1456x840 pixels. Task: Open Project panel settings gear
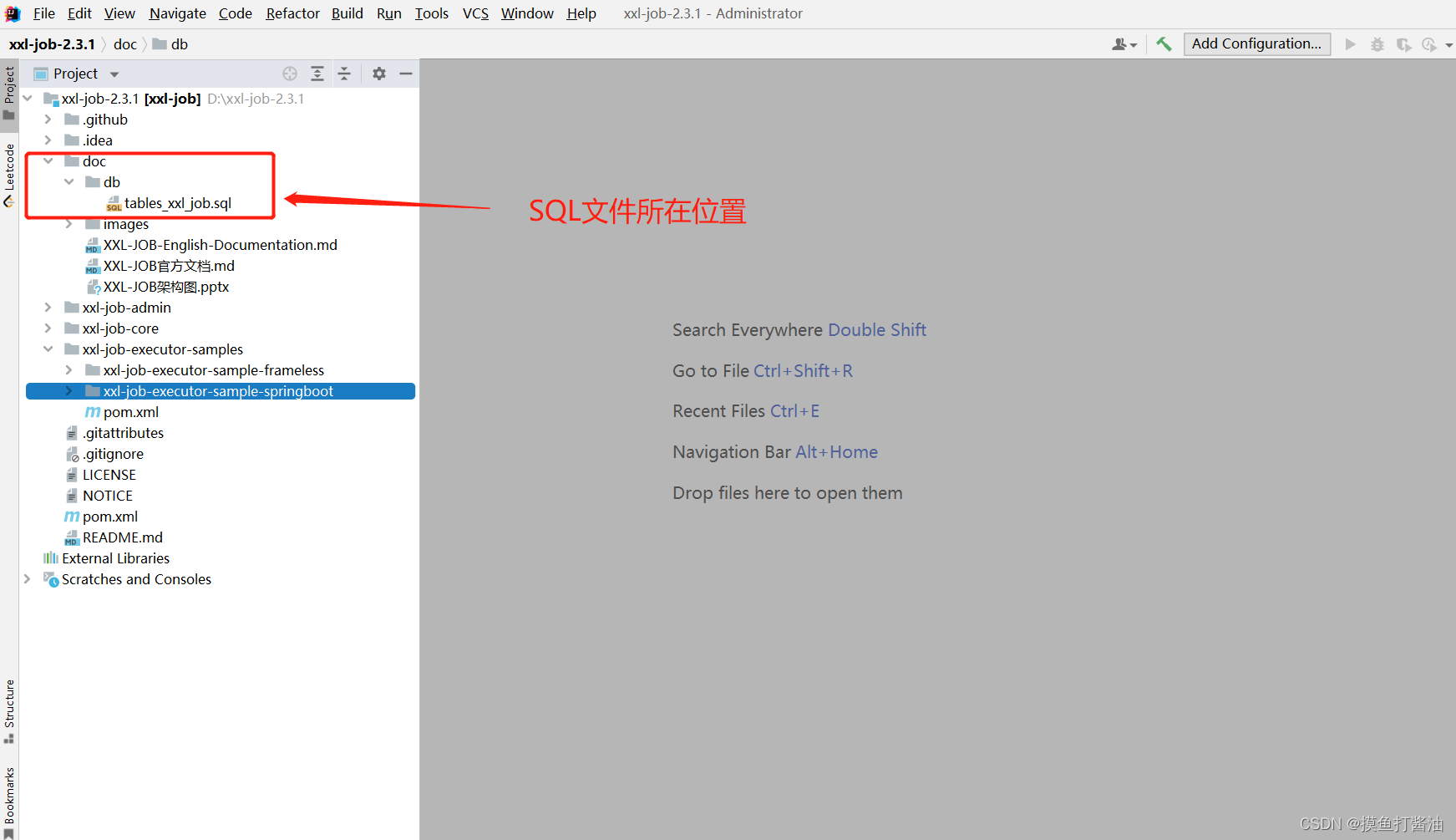pos(379,74)
